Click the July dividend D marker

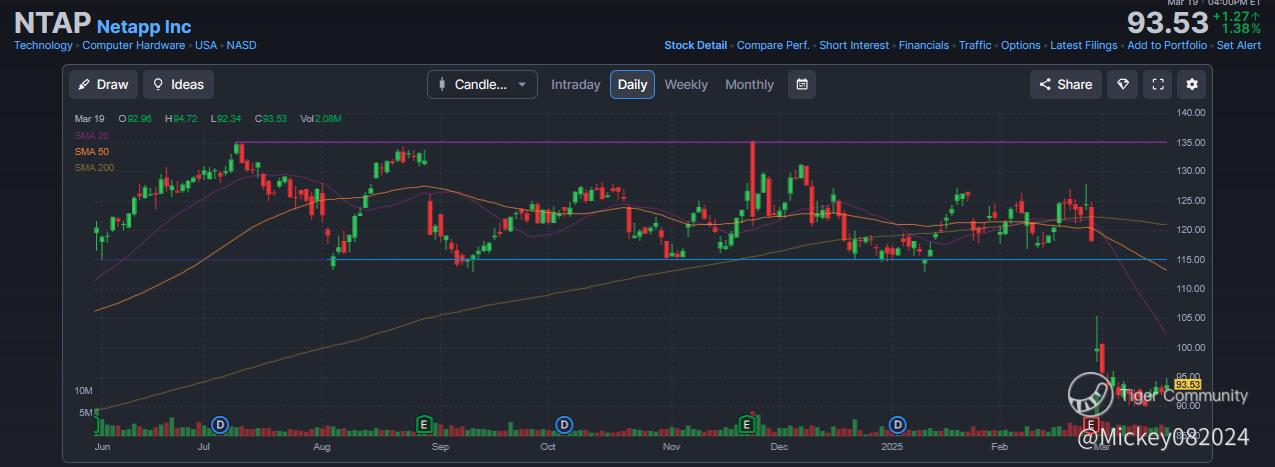(222, 424)
